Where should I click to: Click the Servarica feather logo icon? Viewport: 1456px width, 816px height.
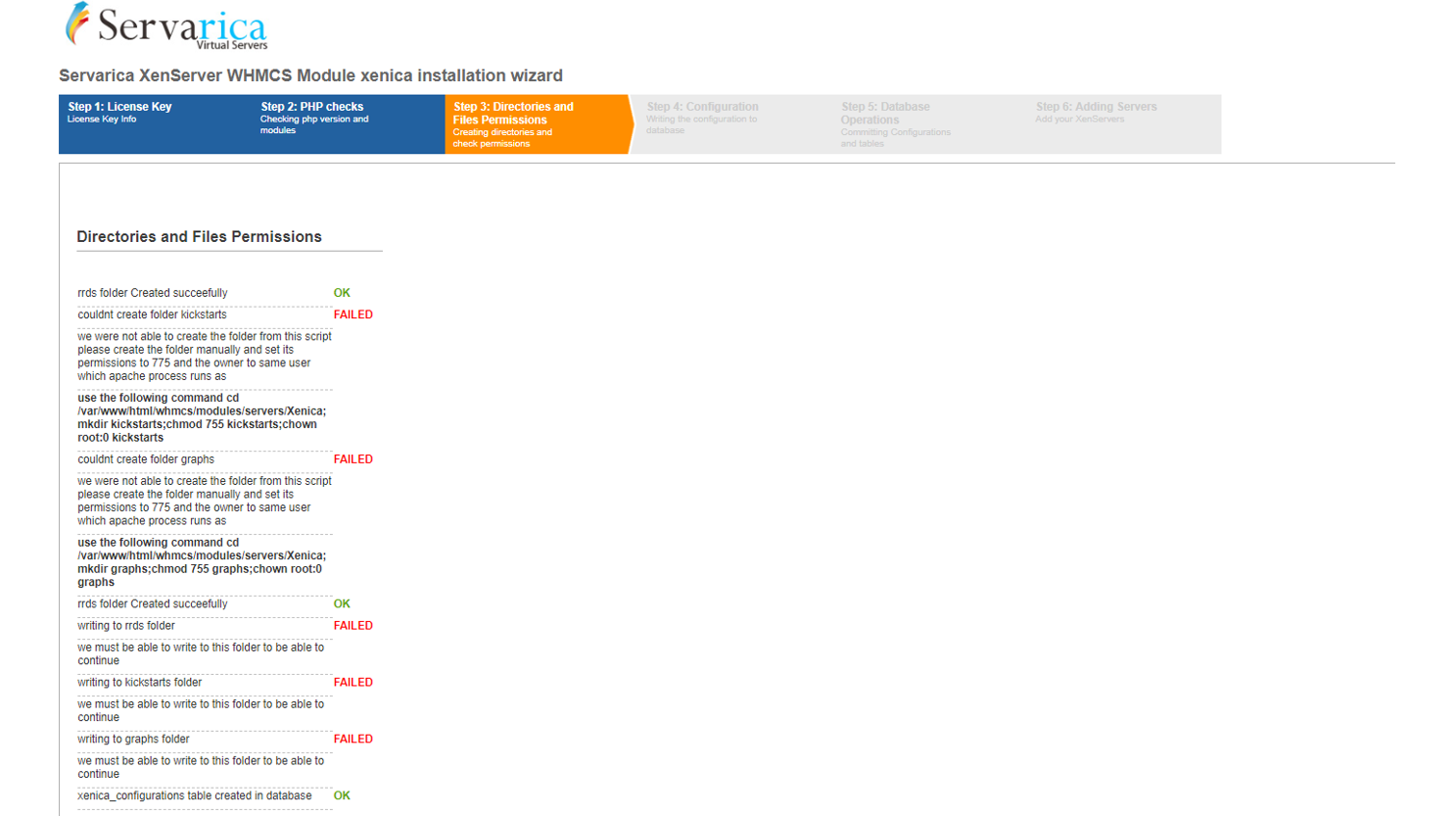tap(77, 24)
